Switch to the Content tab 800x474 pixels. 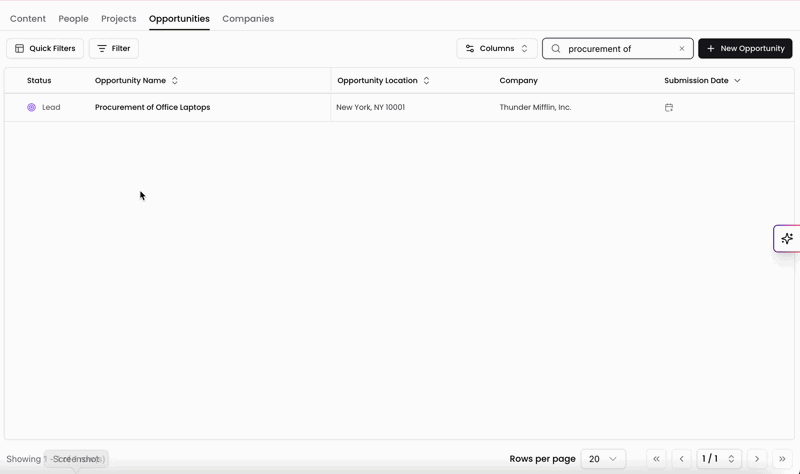pos(28,18)
